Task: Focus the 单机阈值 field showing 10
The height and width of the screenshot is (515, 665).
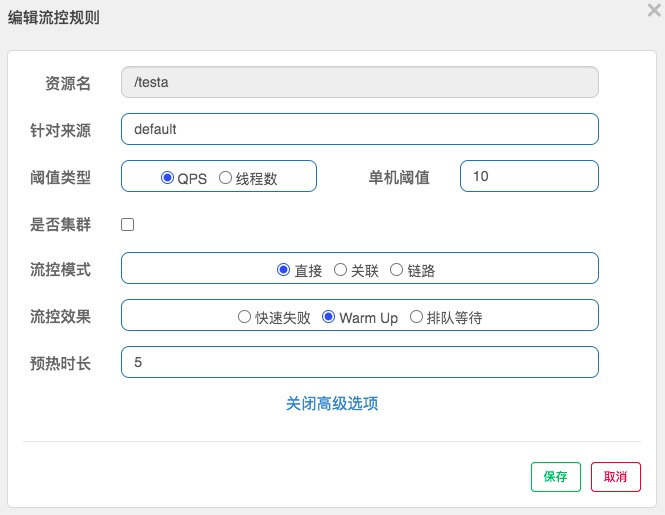Action: point(529,176)
